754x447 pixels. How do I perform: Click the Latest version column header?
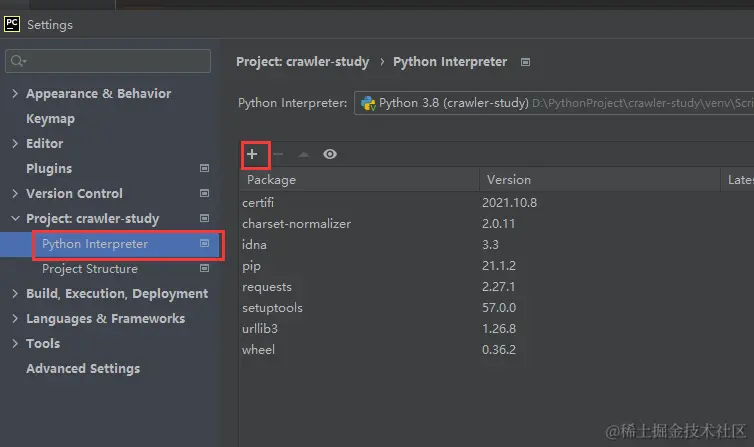coord(738,180)
